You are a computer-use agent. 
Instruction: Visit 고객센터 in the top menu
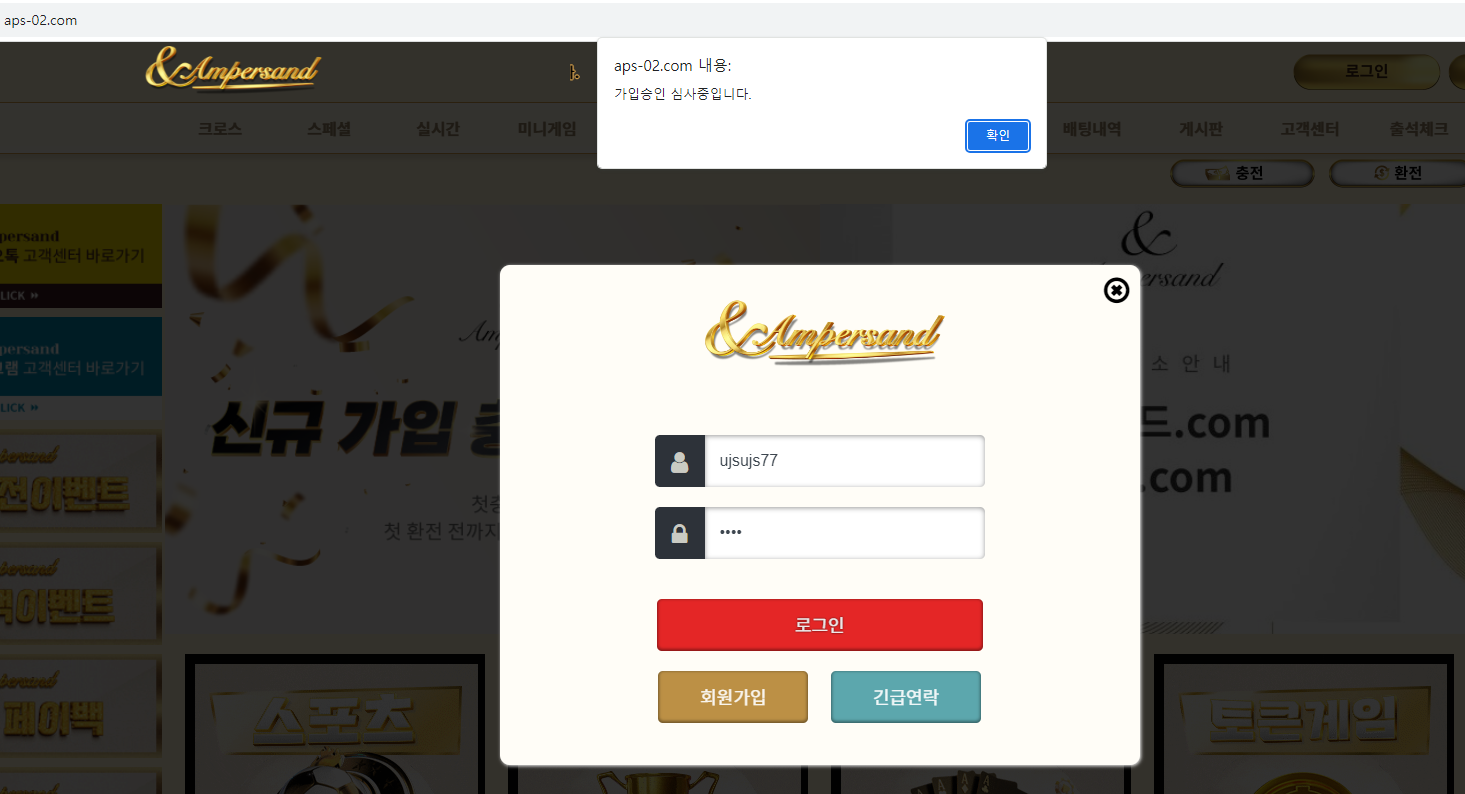[x=1310, y=129]
